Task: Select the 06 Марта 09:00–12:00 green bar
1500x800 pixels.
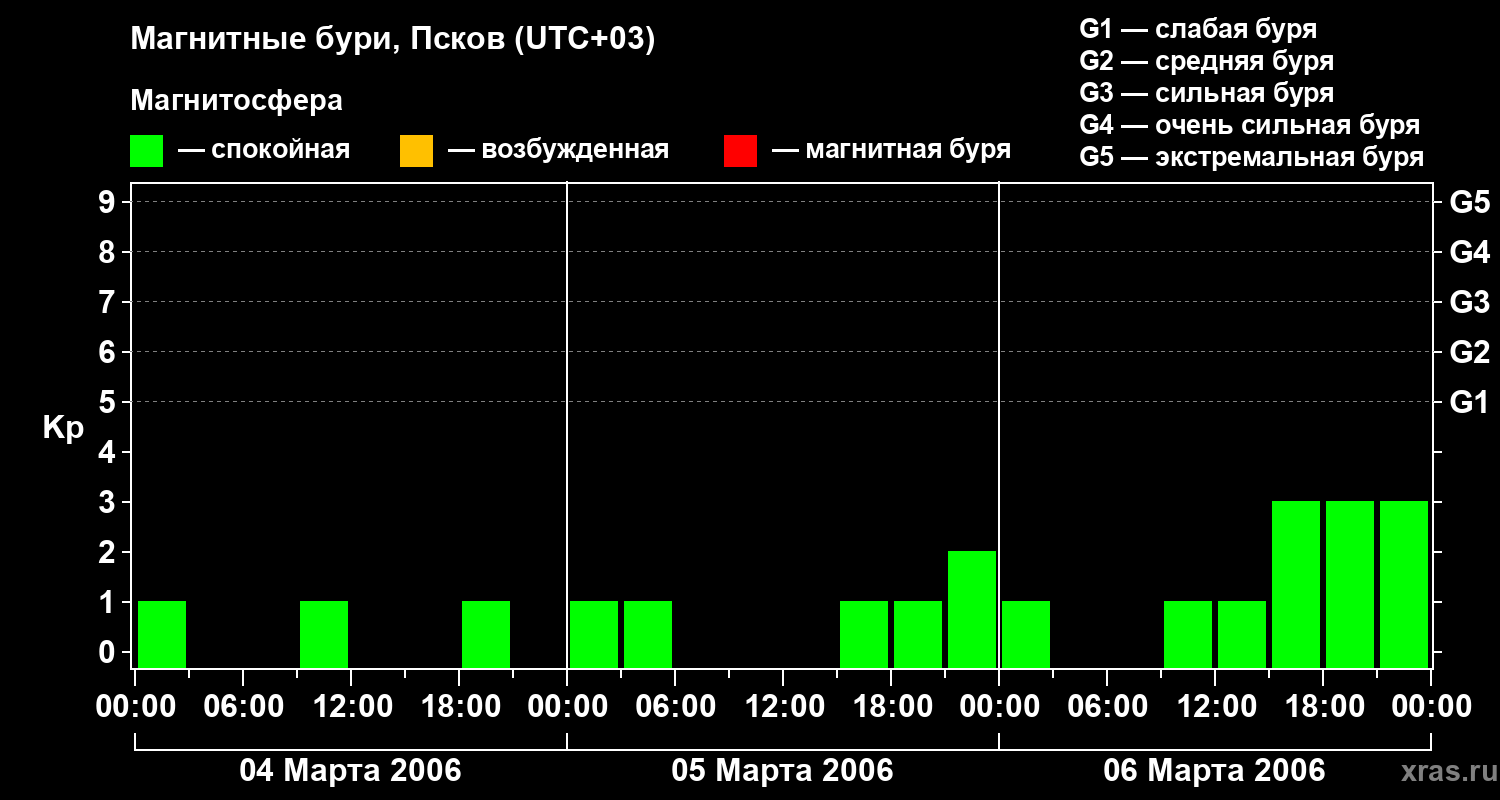Action: (1188, 634)
